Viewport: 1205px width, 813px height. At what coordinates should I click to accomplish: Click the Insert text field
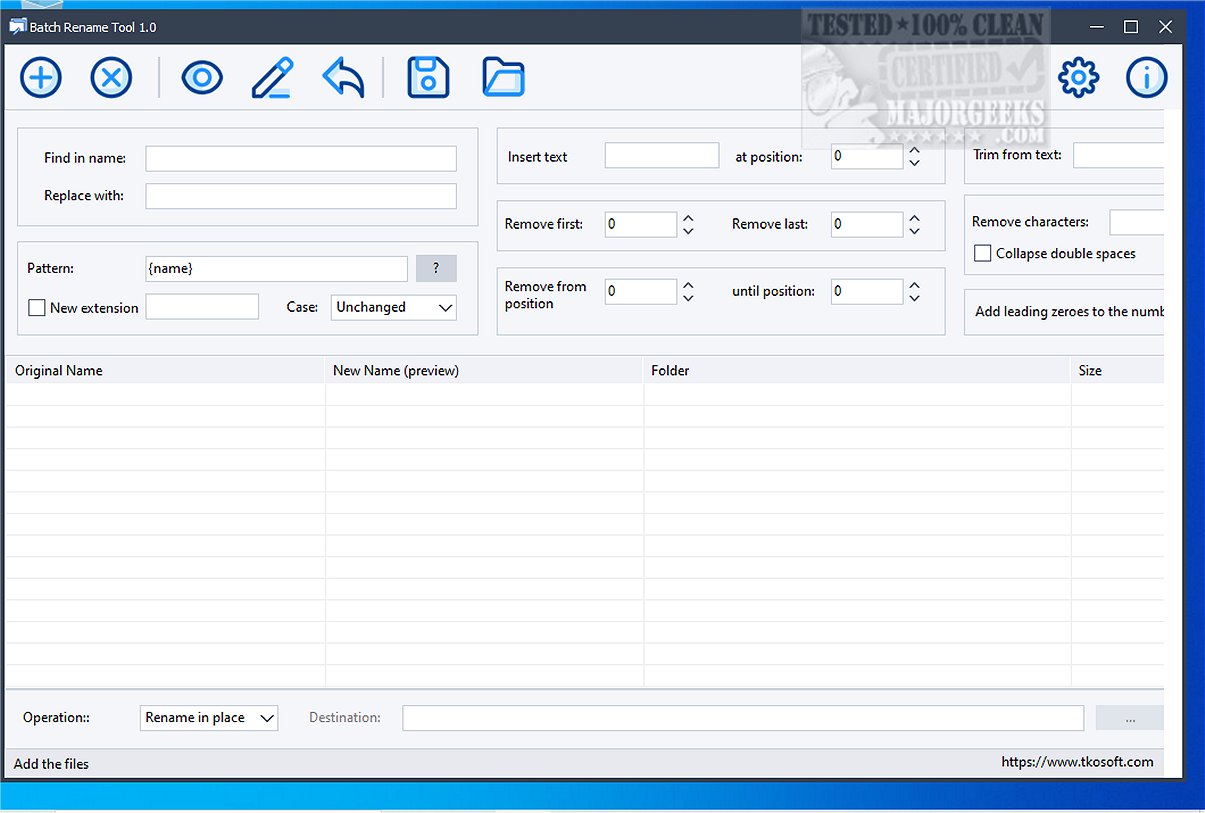pyautogui.click(x=662, y=155)
